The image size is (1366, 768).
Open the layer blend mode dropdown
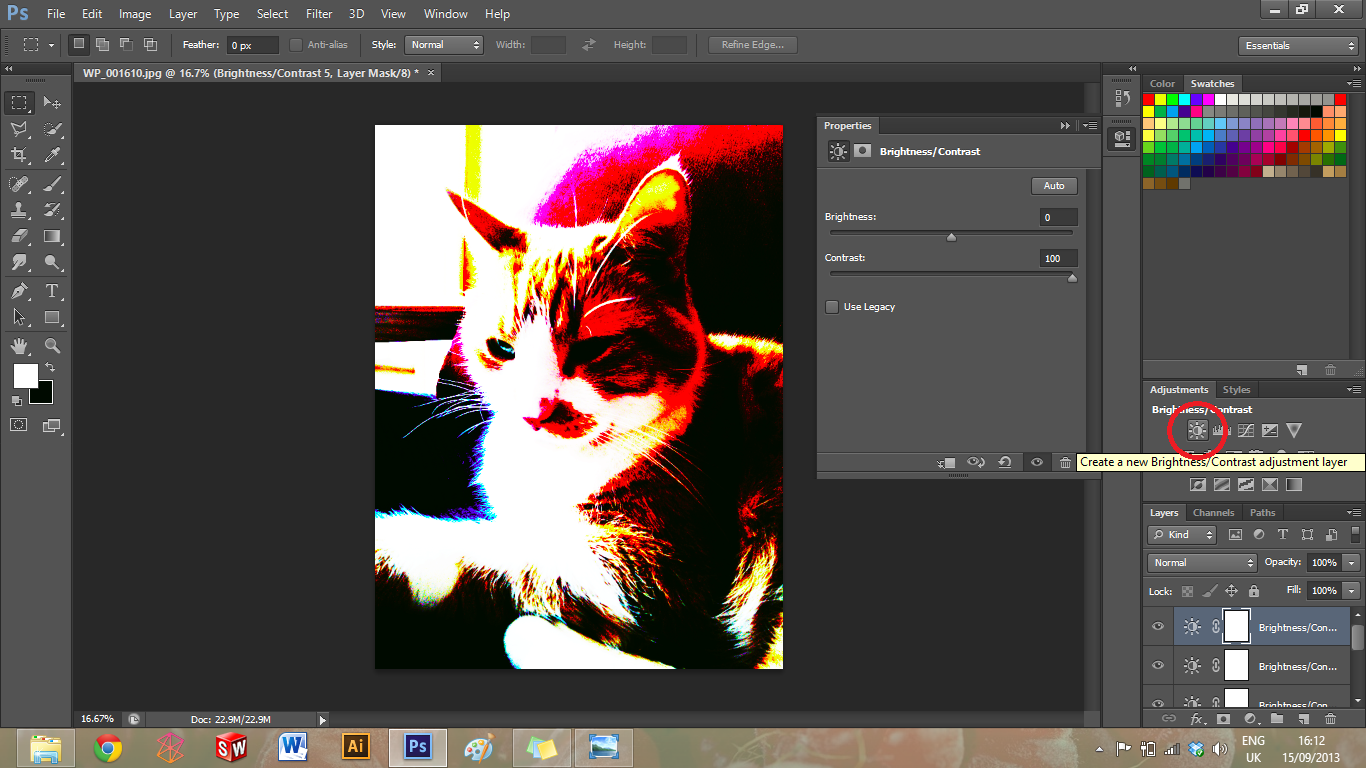tap(1202, 563)
